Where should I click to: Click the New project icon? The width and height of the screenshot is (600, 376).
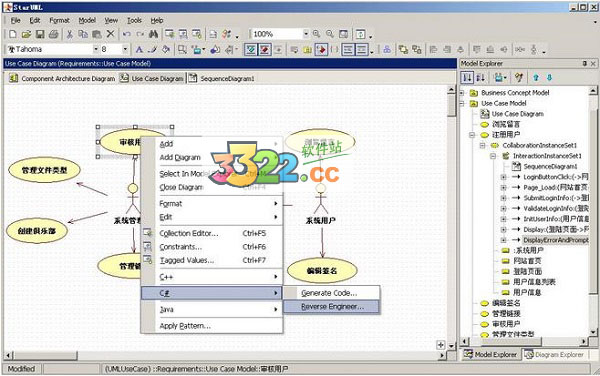(13, 34)
